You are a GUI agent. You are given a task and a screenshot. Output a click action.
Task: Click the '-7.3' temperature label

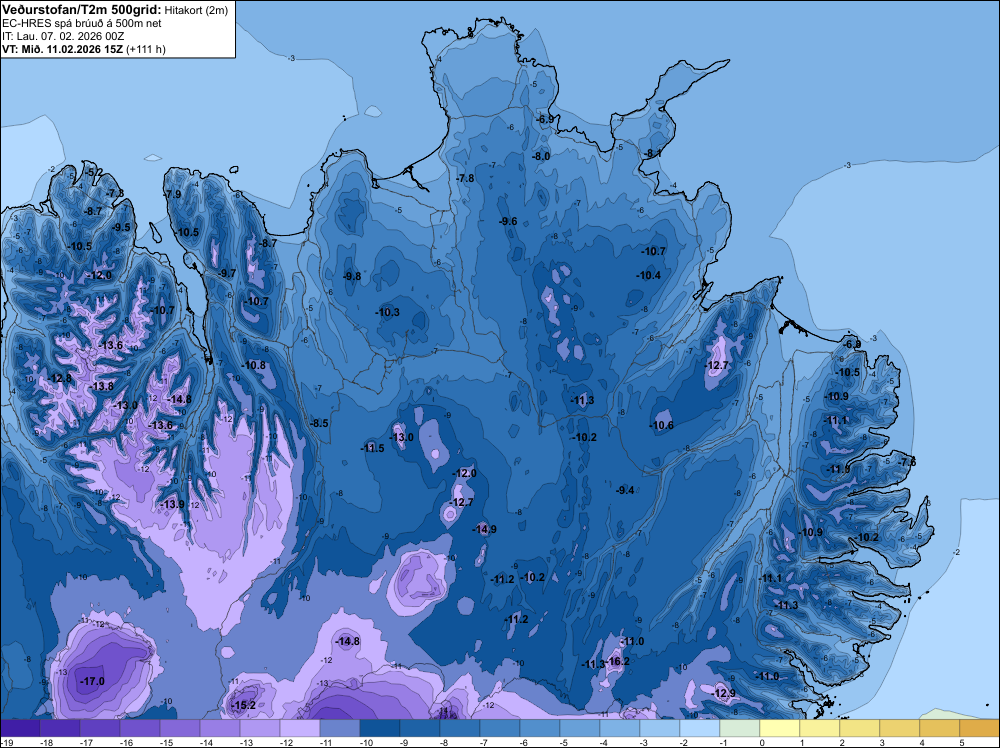[115, 193]
